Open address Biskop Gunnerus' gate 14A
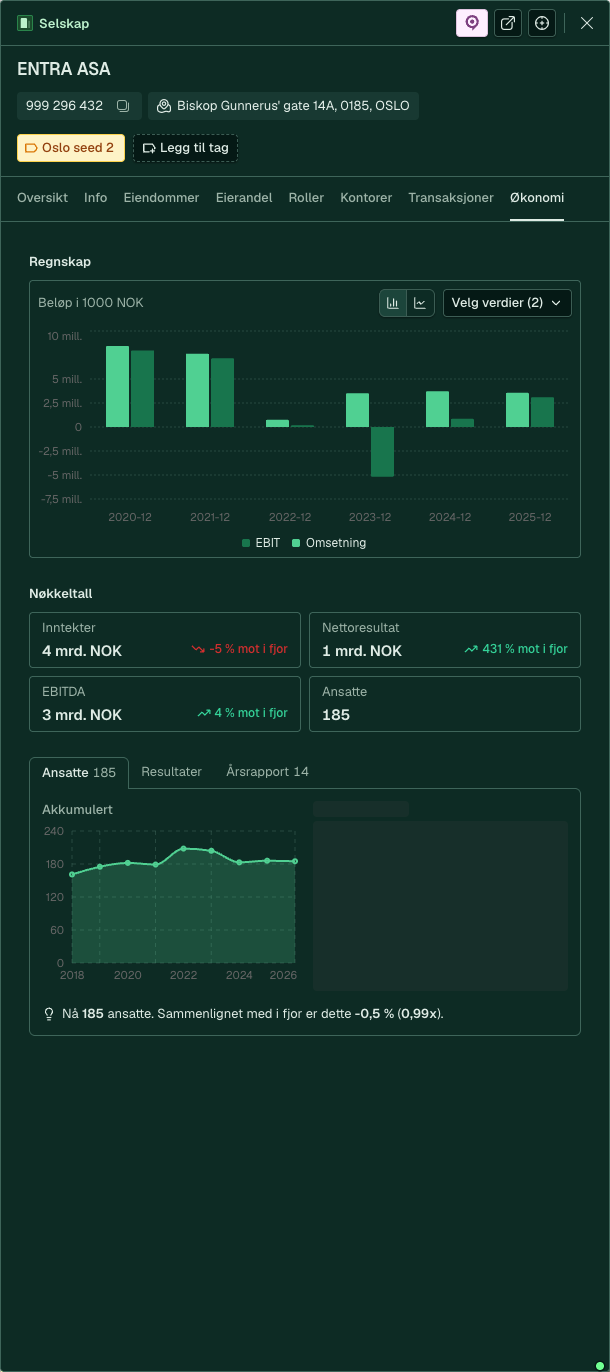Viewport: 610px width, 1372px height. click(283, 106)
